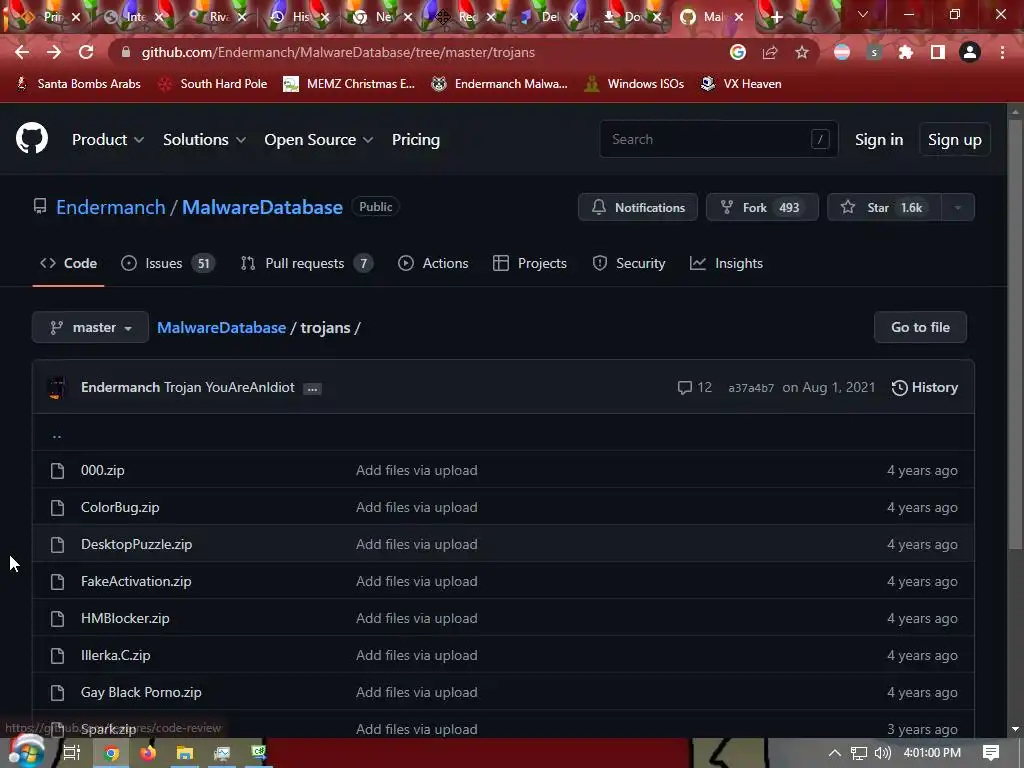The height and width of the screenshot is (768, 1024).
Task: Go to parent directory via '..' row
Action: tap(57, 434)
